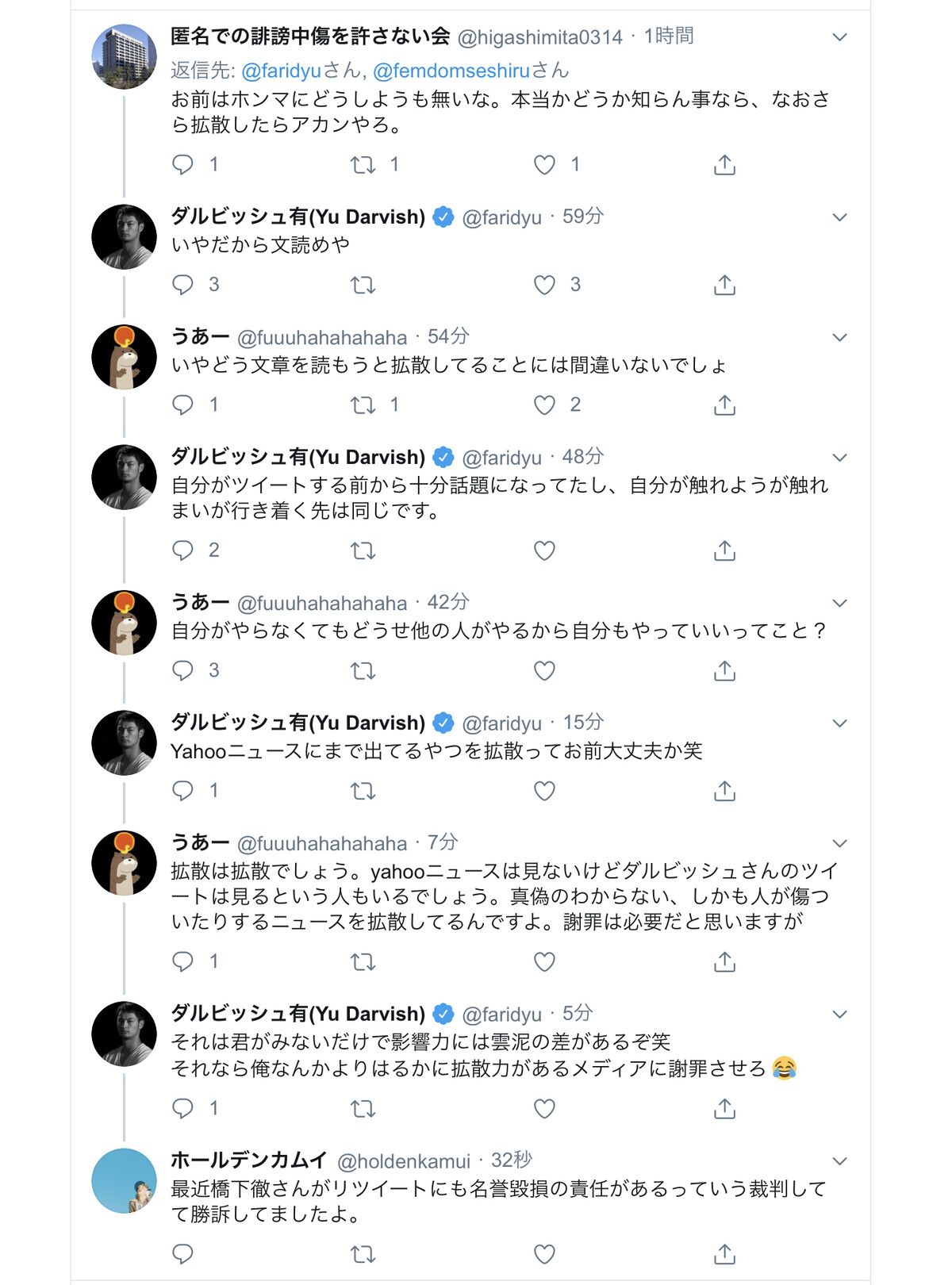Reply to Darvish's 48分 tweet
This screenshot has width=952, height=1285.
coord(183,550)
